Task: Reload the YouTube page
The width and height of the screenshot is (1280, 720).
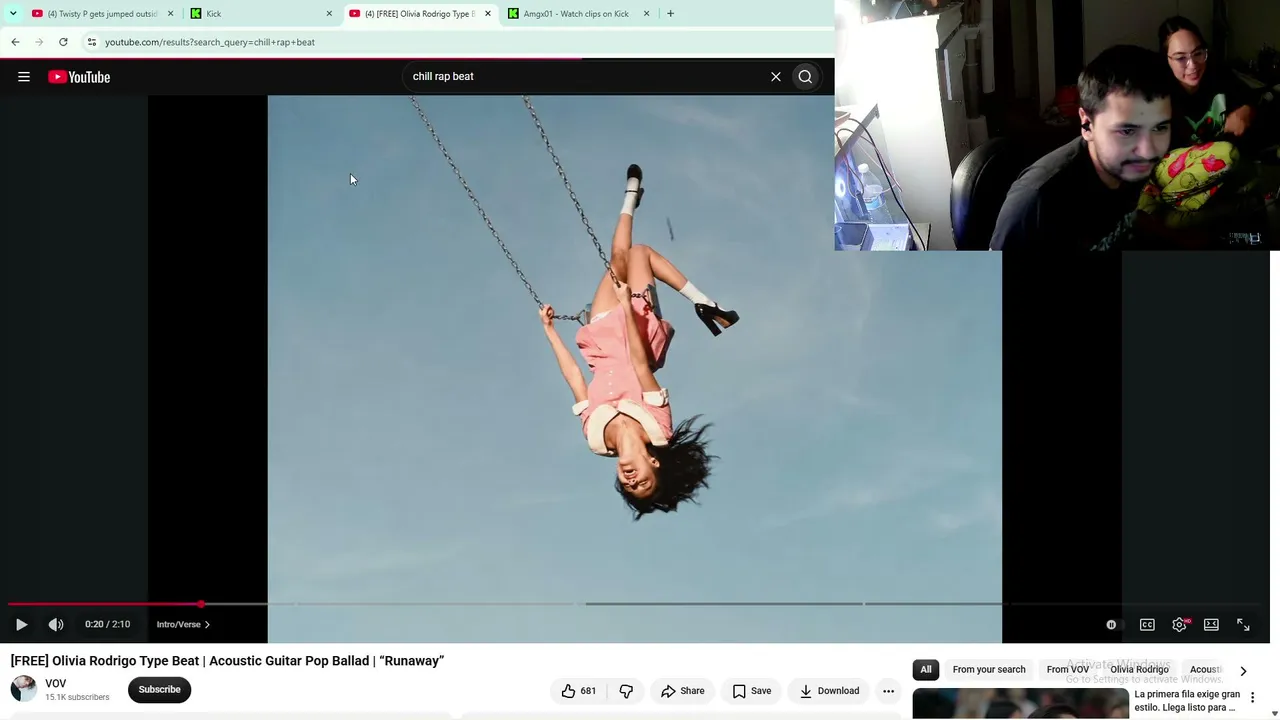Action: (63, 42)
